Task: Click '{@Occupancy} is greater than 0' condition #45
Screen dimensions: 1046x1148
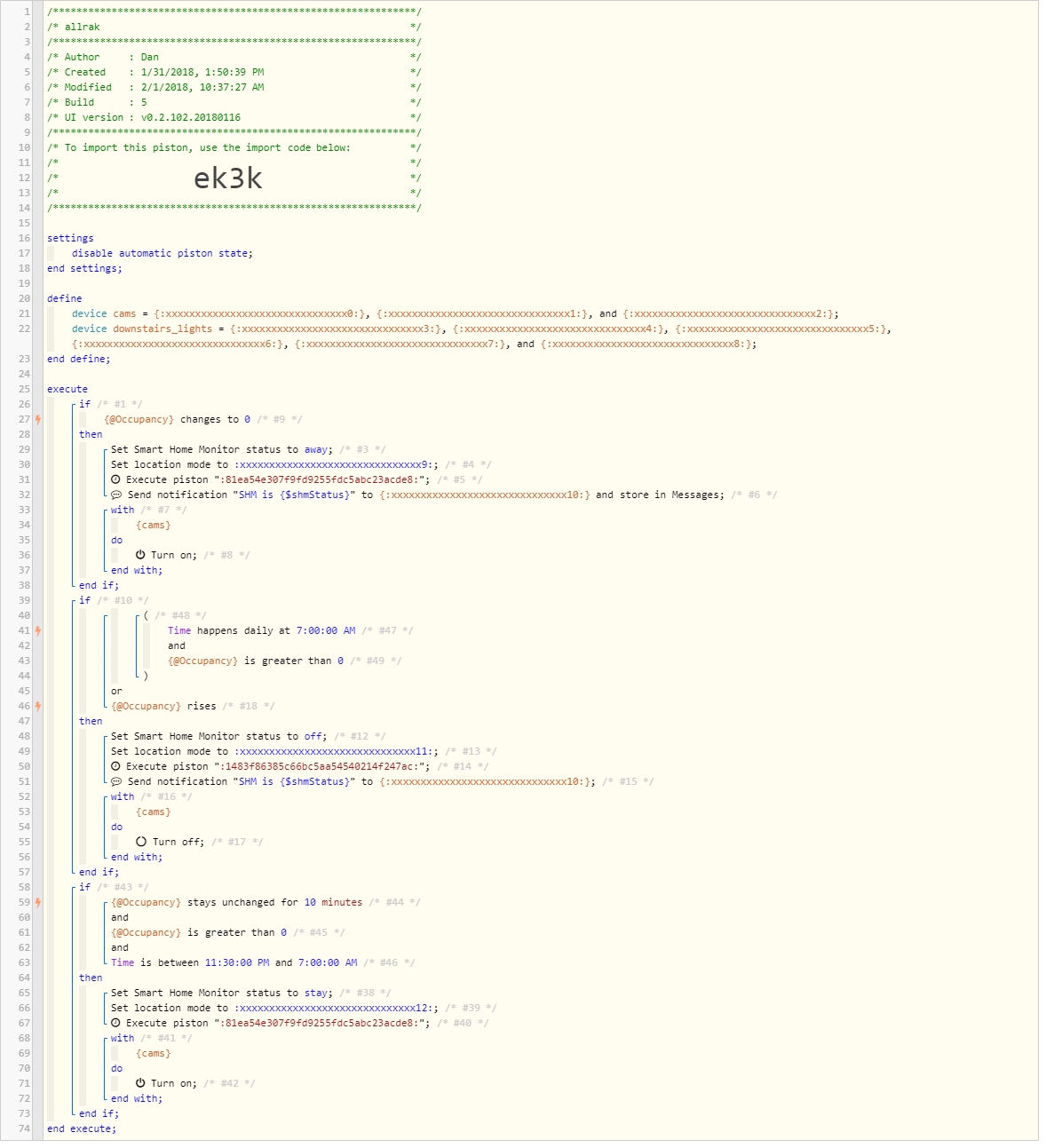Action: tap(199, 932)
